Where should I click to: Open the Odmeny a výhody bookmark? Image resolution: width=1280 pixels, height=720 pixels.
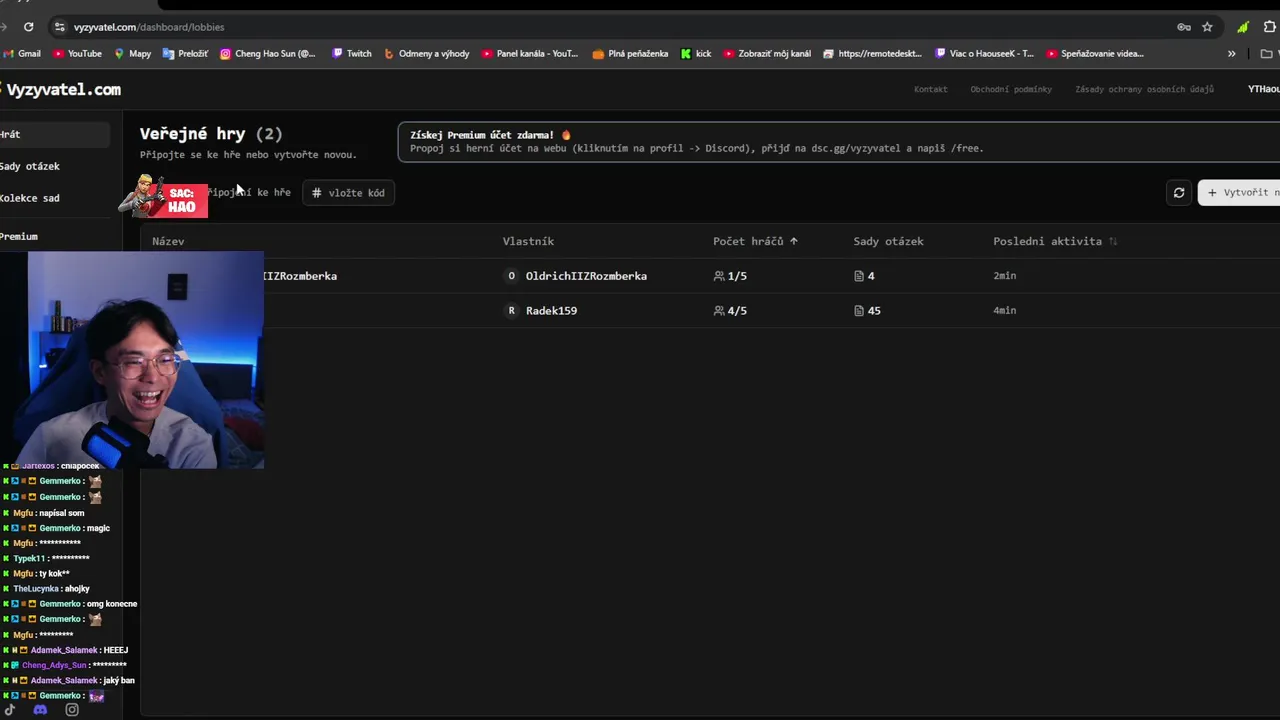[427, 54]
